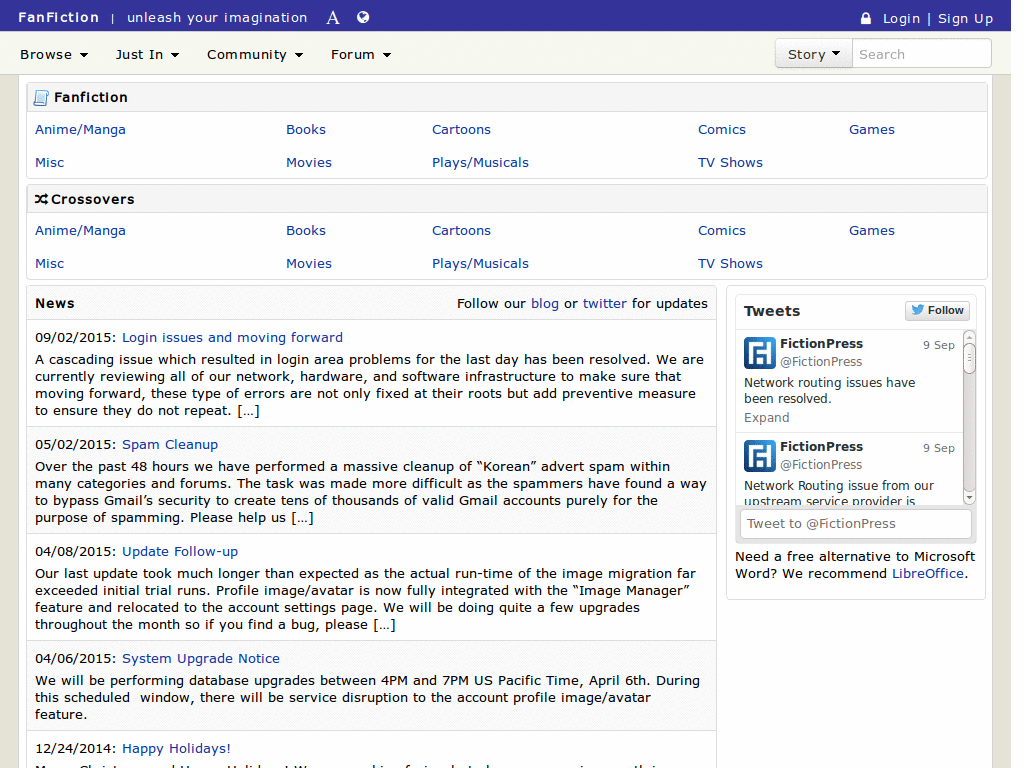Click FictionPress name in first tweet
1024x768 pixels.
pyautogui.click(x=822, y=344)
